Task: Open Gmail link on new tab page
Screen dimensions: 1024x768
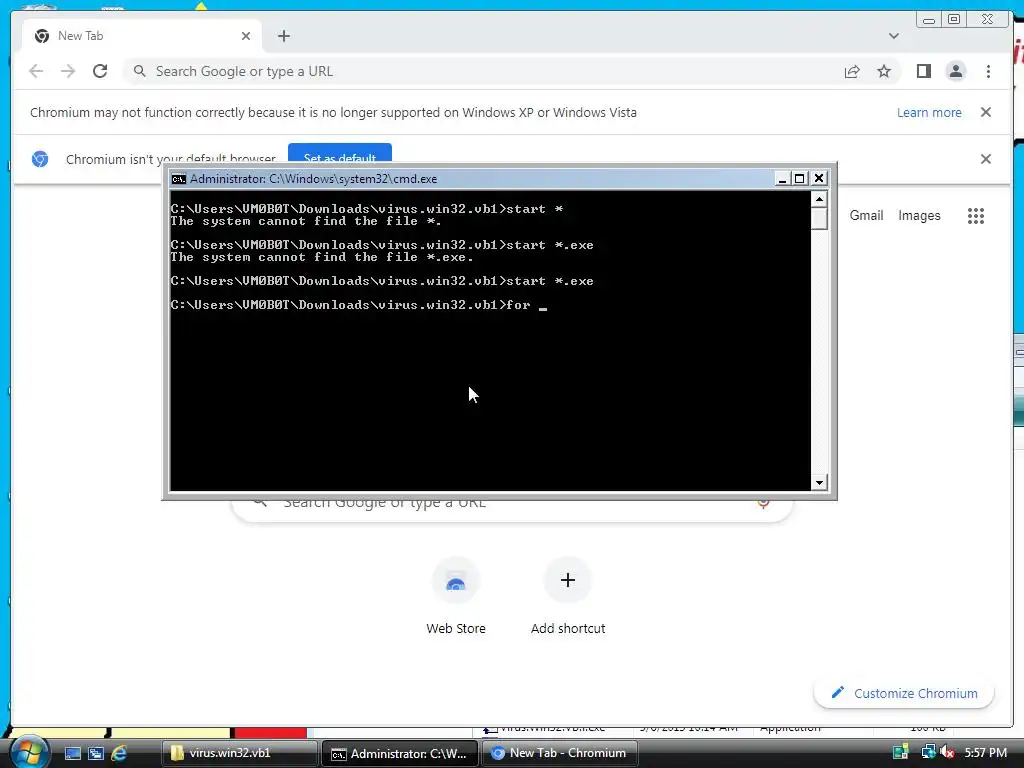Action: 866,216
